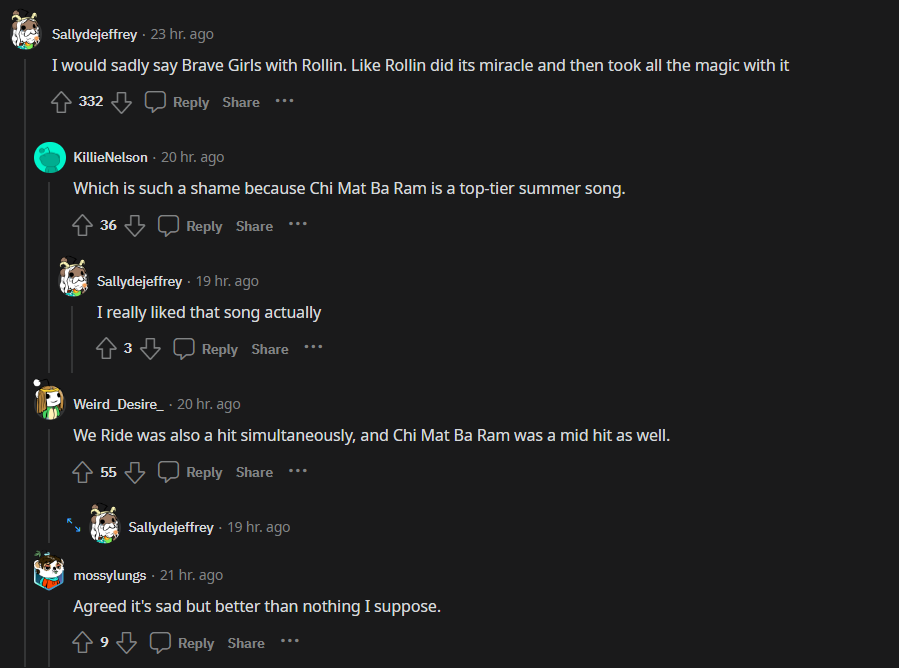Open more options on the 332-point comment
Viewport: 899px width, 668px height.
pyautogui.click(x=285, y=101)
